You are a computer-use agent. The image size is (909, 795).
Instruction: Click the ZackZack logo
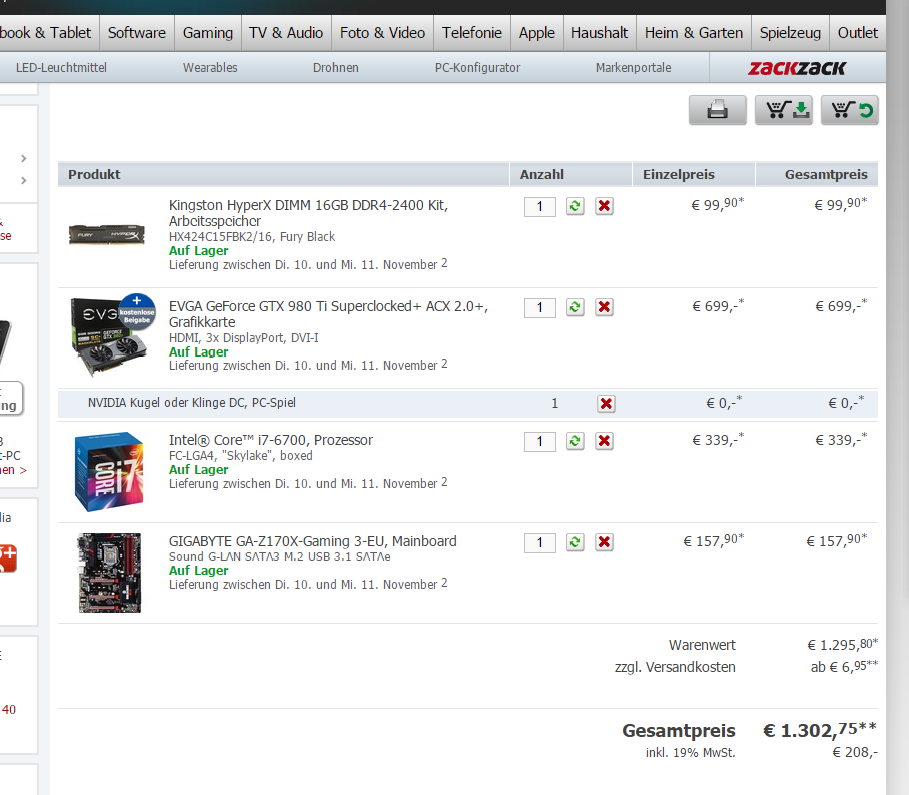pos(797,68)
